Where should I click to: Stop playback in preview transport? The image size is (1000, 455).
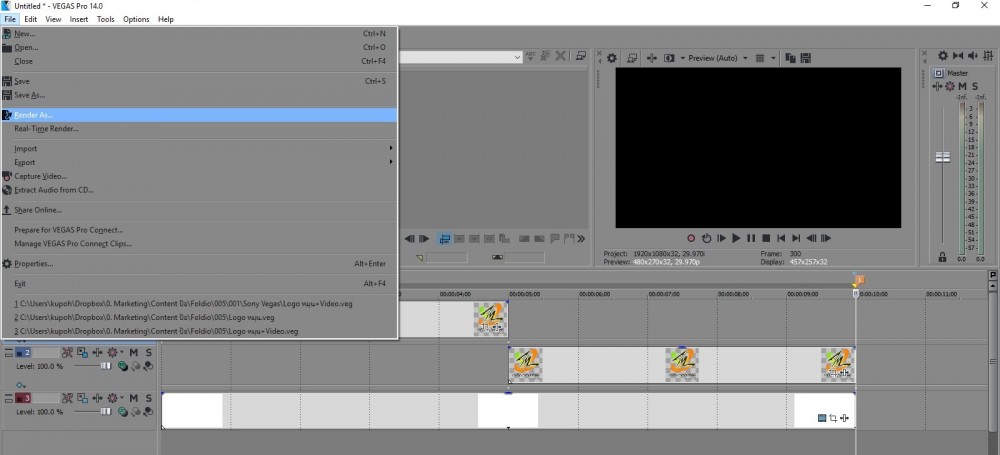point(767,238)
